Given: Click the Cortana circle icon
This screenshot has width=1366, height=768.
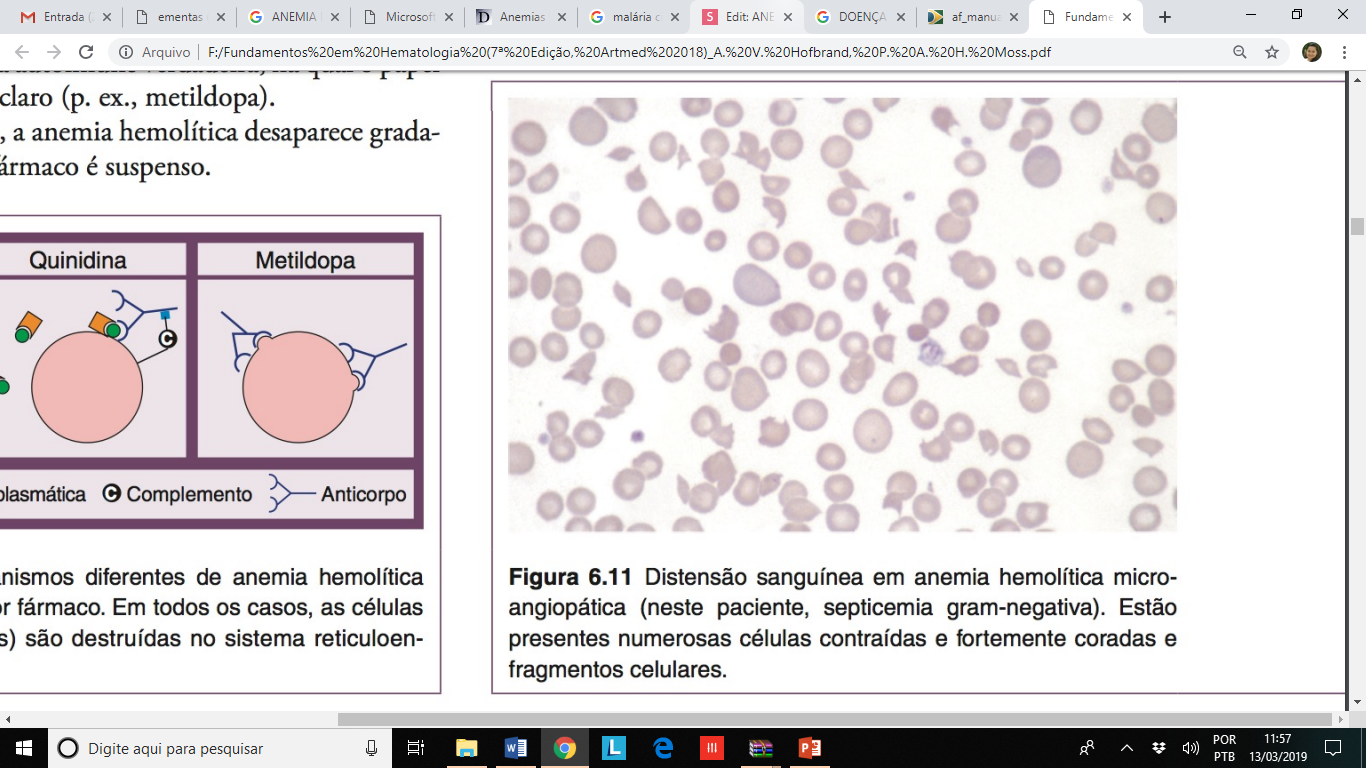Looking at the screenshot, I should coord(67,748).
